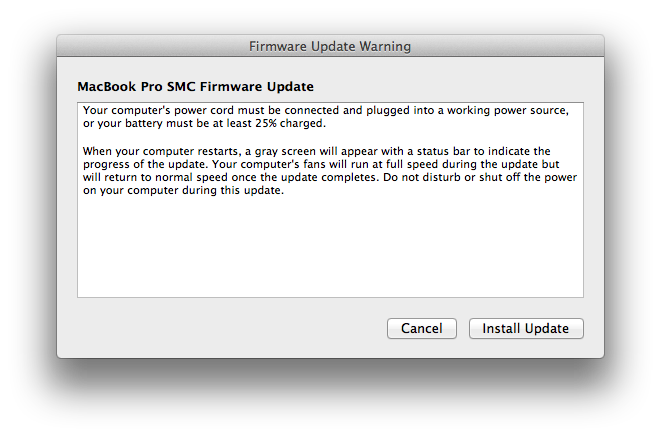Click the "Firmware Update Warning" title bar

click(330, 46)
